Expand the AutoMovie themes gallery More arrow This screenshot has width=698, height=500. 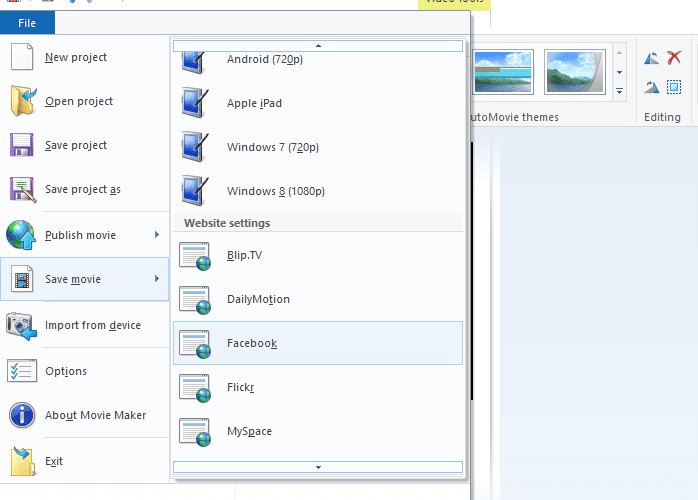619,91
